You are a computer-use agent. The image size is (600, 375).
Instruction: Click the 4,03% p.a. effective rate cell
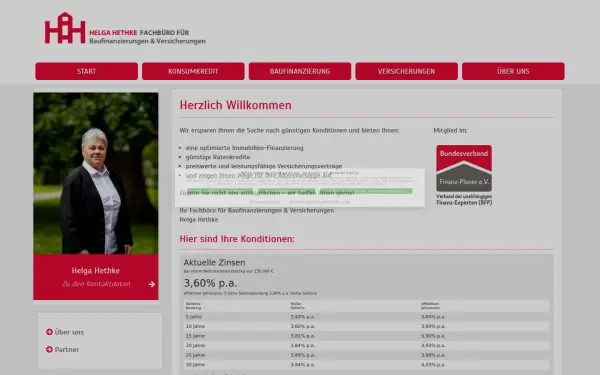(433, 365)
